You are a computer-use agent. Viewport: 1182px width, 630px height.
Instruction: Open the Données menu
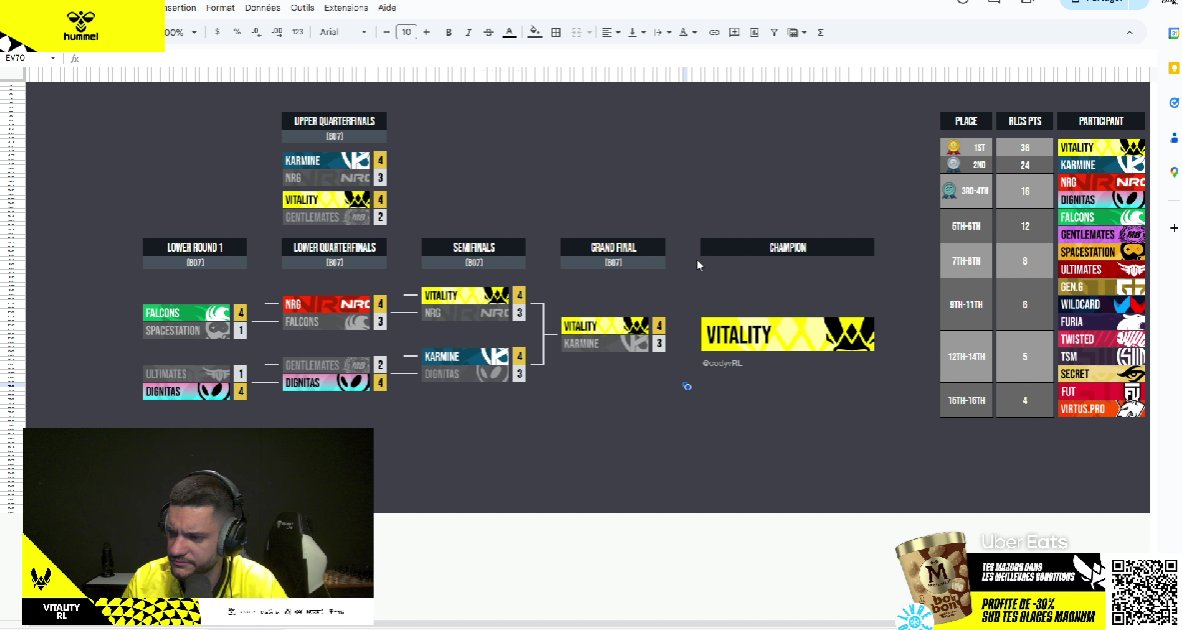(x=262, y=8)
